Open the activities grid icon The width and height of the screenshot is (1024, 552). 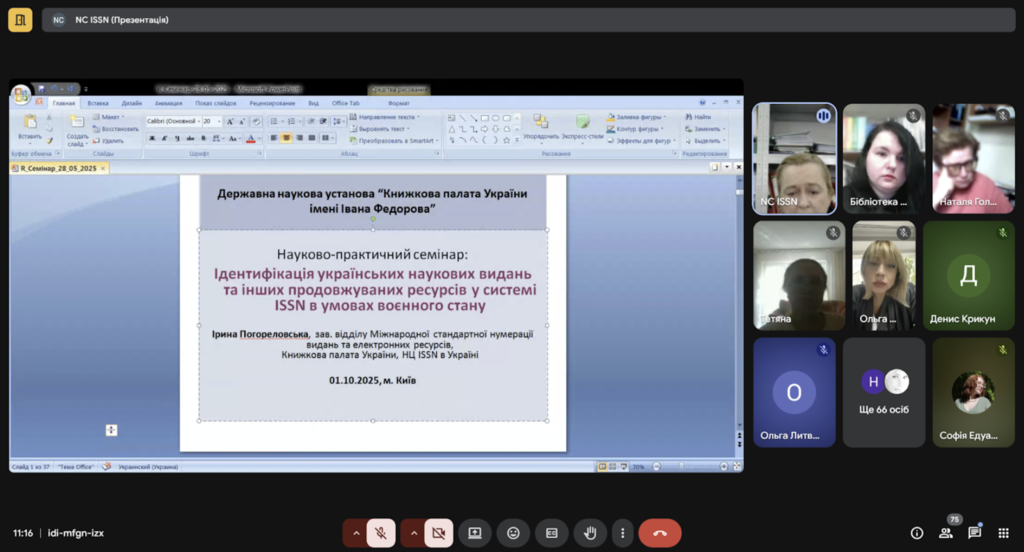point(1003,533)
